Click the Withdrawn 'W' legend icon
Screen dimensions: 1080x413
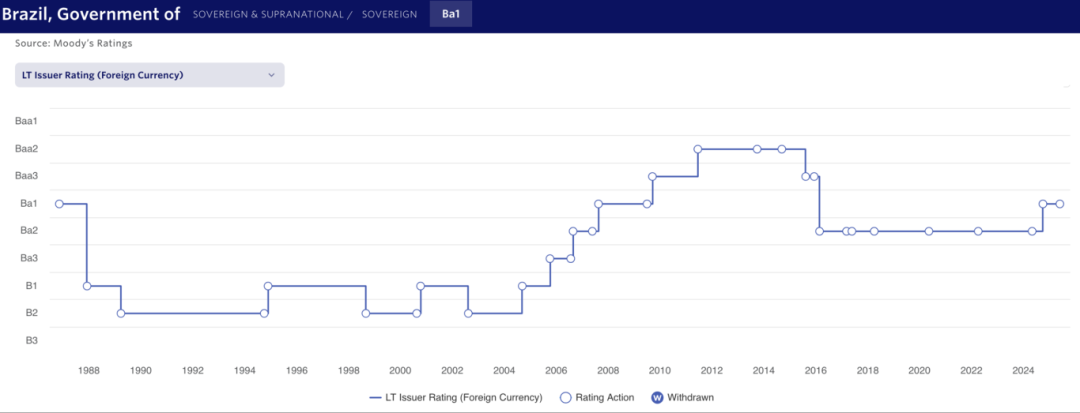(657, 397)
